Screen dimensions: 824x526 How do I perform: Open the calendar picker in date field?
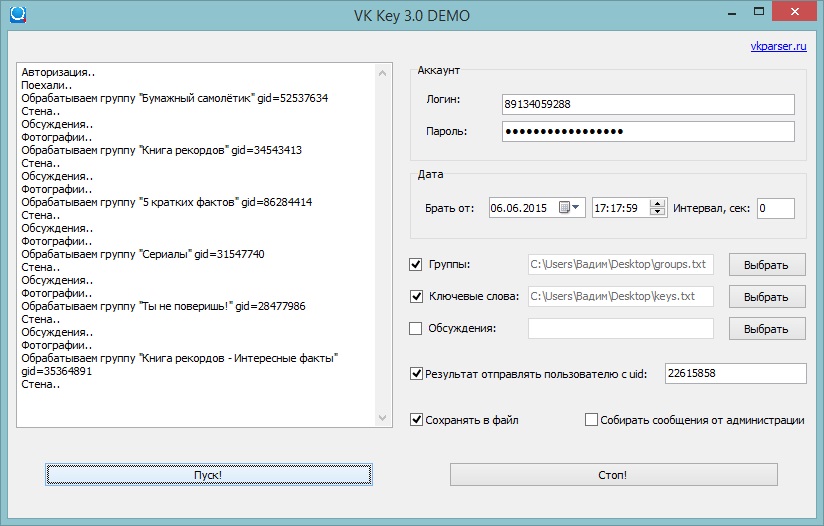tap(570, 208)
